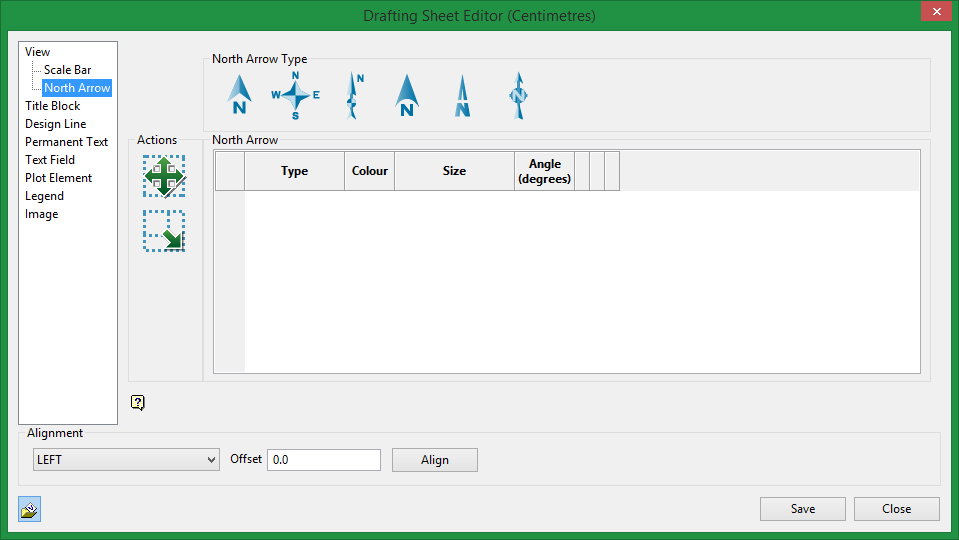Select the first plain N north arrow type

[238, 96]
